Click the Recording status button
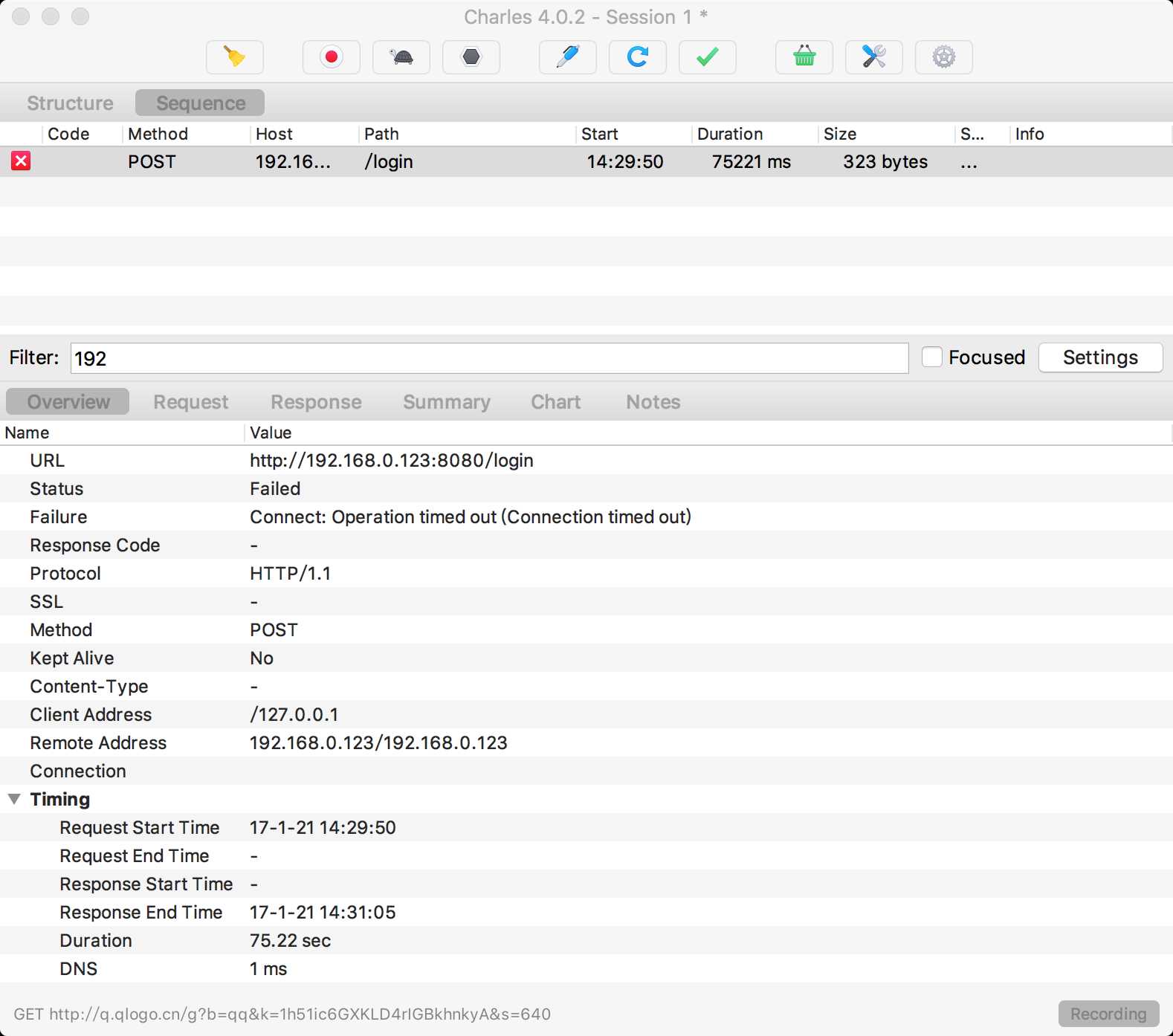Screen dimensions: 1173x1036 pyautogui.click(x=1108, y=1014)
